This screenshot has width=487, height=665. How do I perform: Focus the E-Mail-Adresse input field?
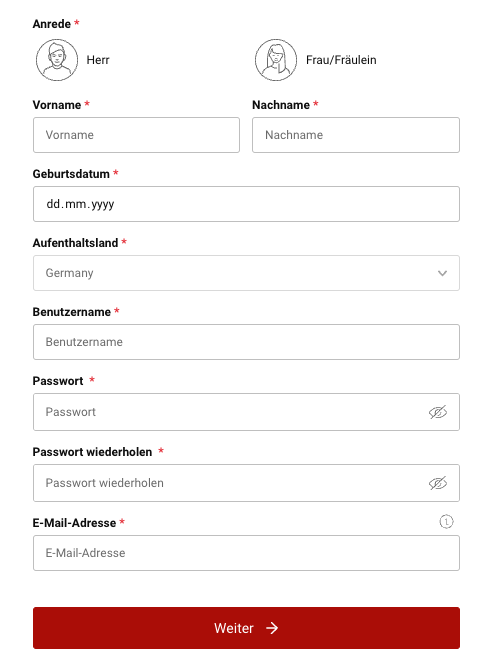coord(246,553)
